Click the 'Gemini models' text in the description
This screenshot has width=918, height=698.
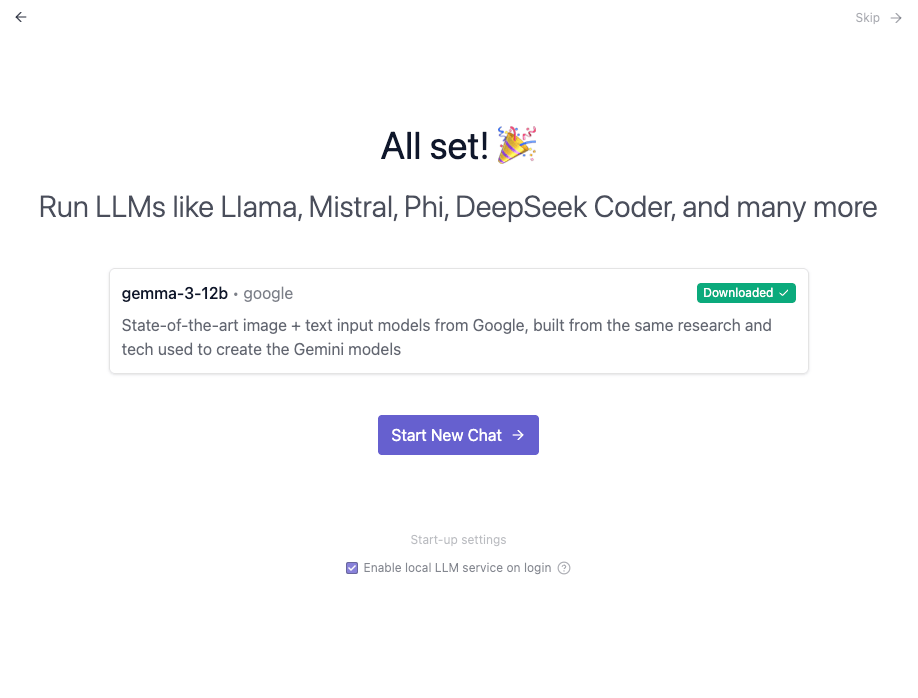point(351,350)
